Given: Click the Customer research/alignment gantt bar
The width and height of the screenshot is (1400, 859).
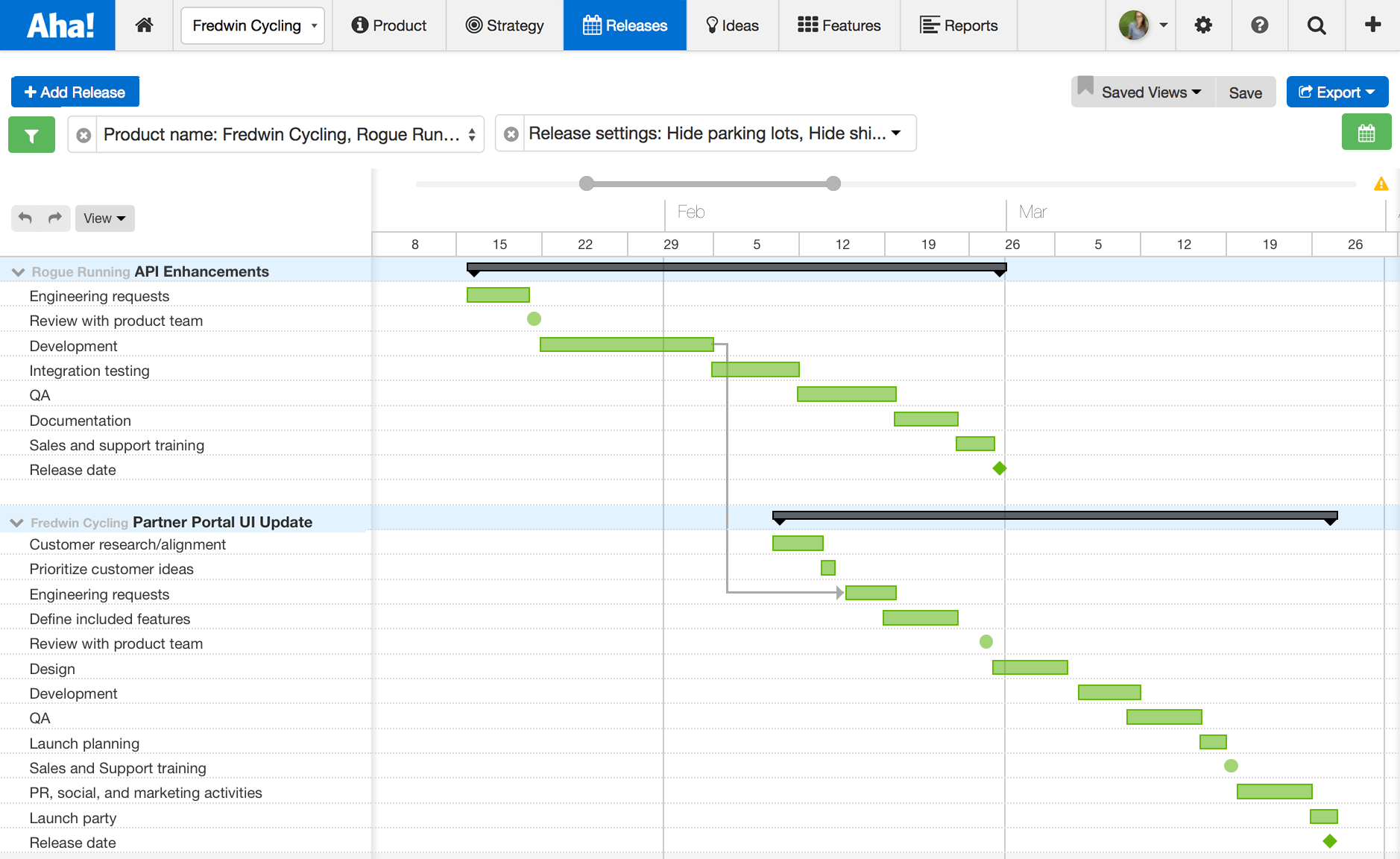Looking at the screenshot, I should 798,543.
